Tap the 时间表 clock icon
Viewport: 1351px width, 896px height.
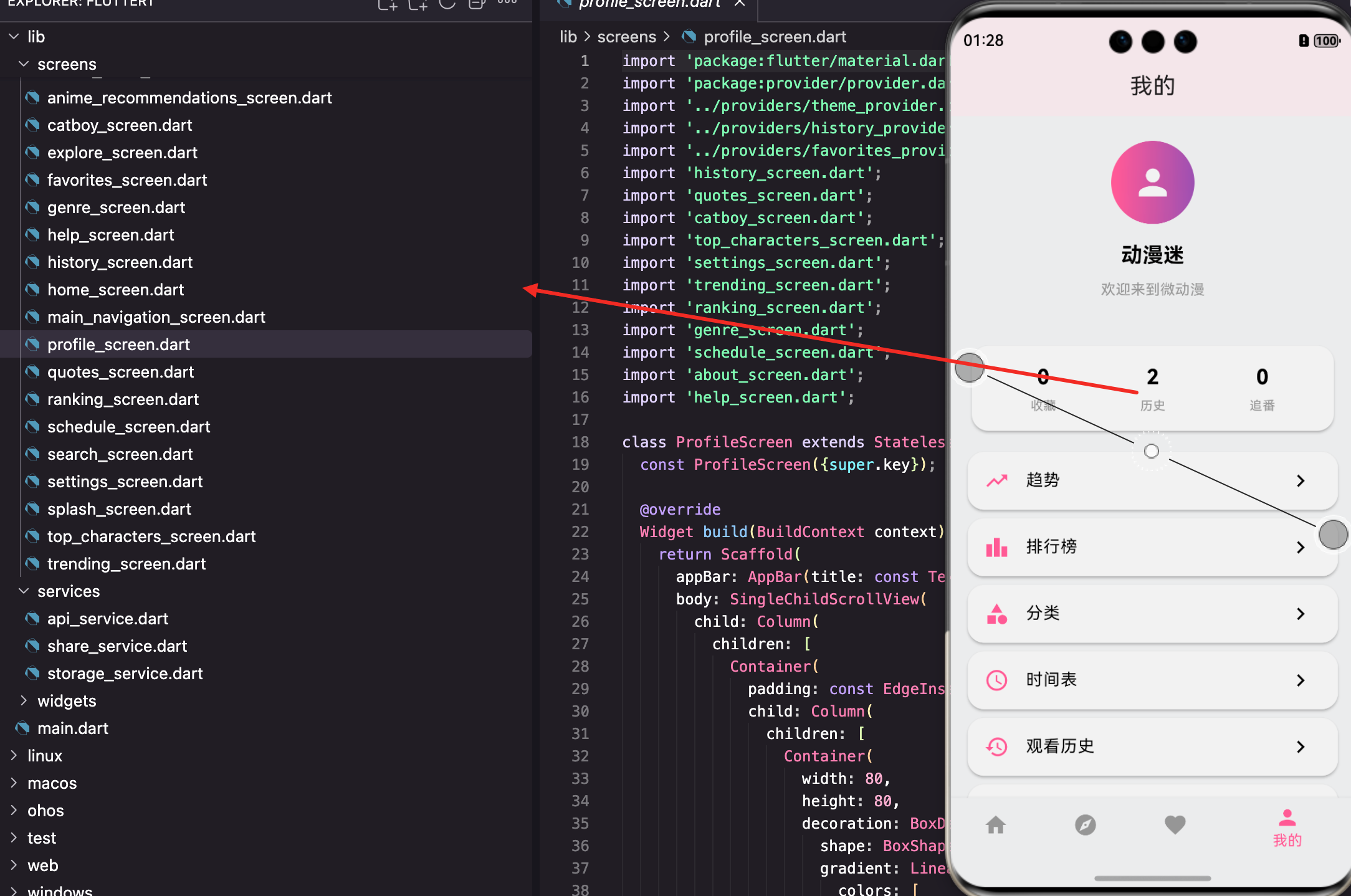[x=997, y=680]
